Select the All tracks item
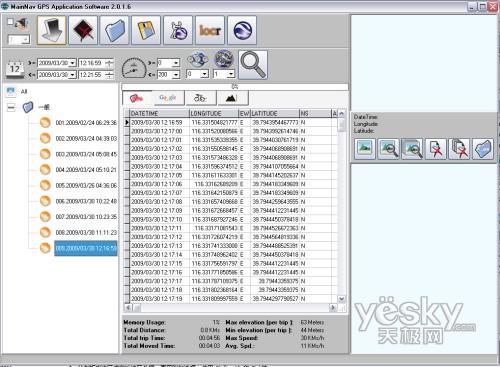The height and width of the screenshot is (367, 500). 24,91
